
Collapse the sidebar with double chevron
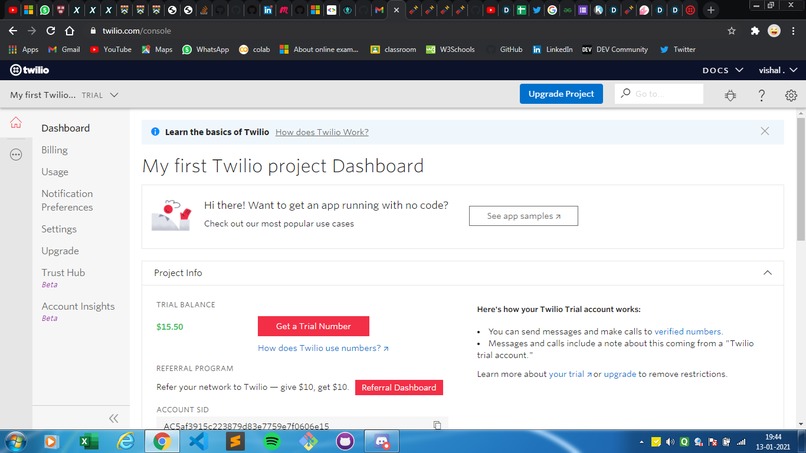click(114, 419)
